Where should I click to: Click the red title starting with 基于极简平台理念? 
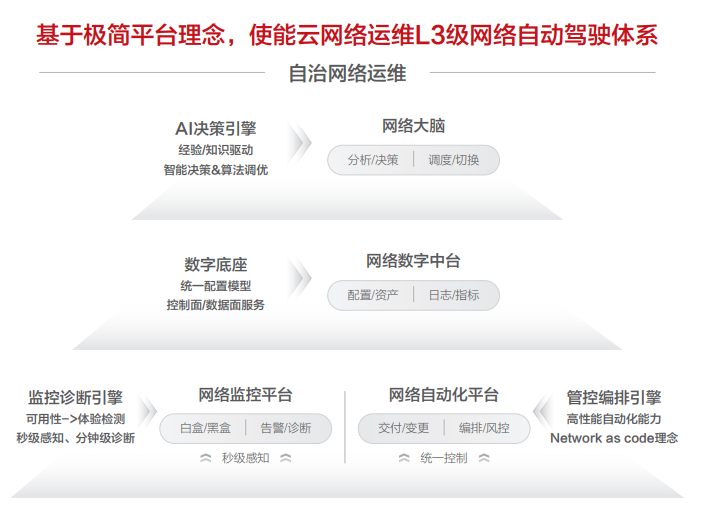click(x=347, y=35)
